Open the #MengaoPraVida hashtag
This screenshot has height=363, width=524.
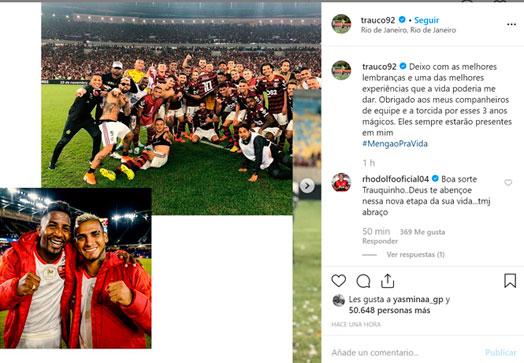point(395,144)
